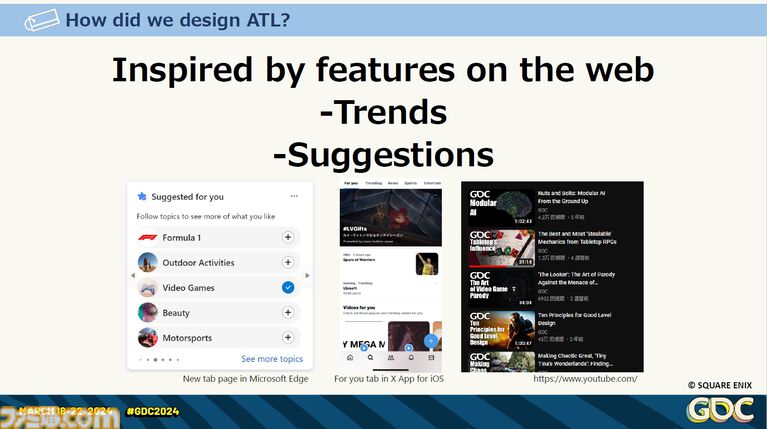
Task: Open Messages icon in X bottom bar
Action: [x=431, y=357]
